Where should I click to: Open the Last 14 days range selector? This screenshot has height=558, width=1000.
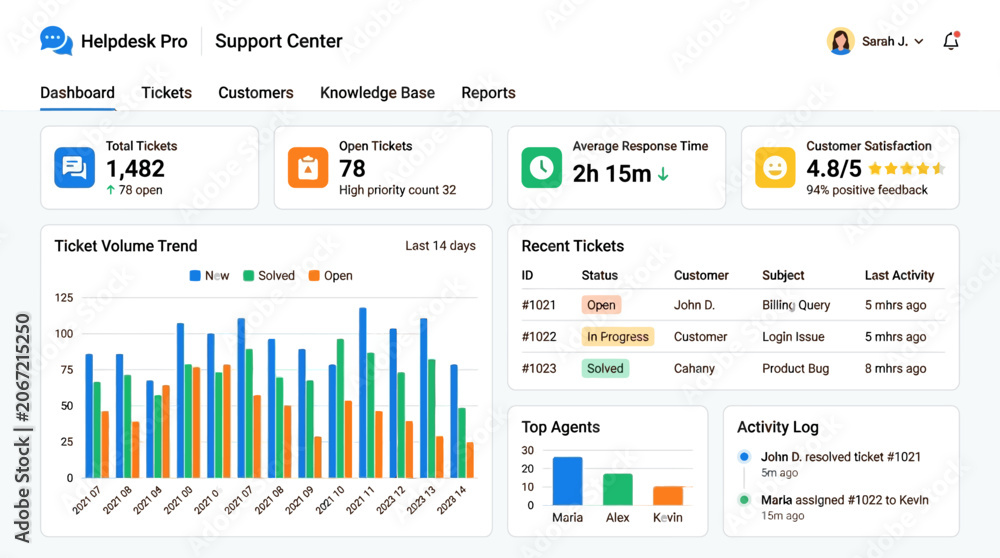[x=440, y=246]
